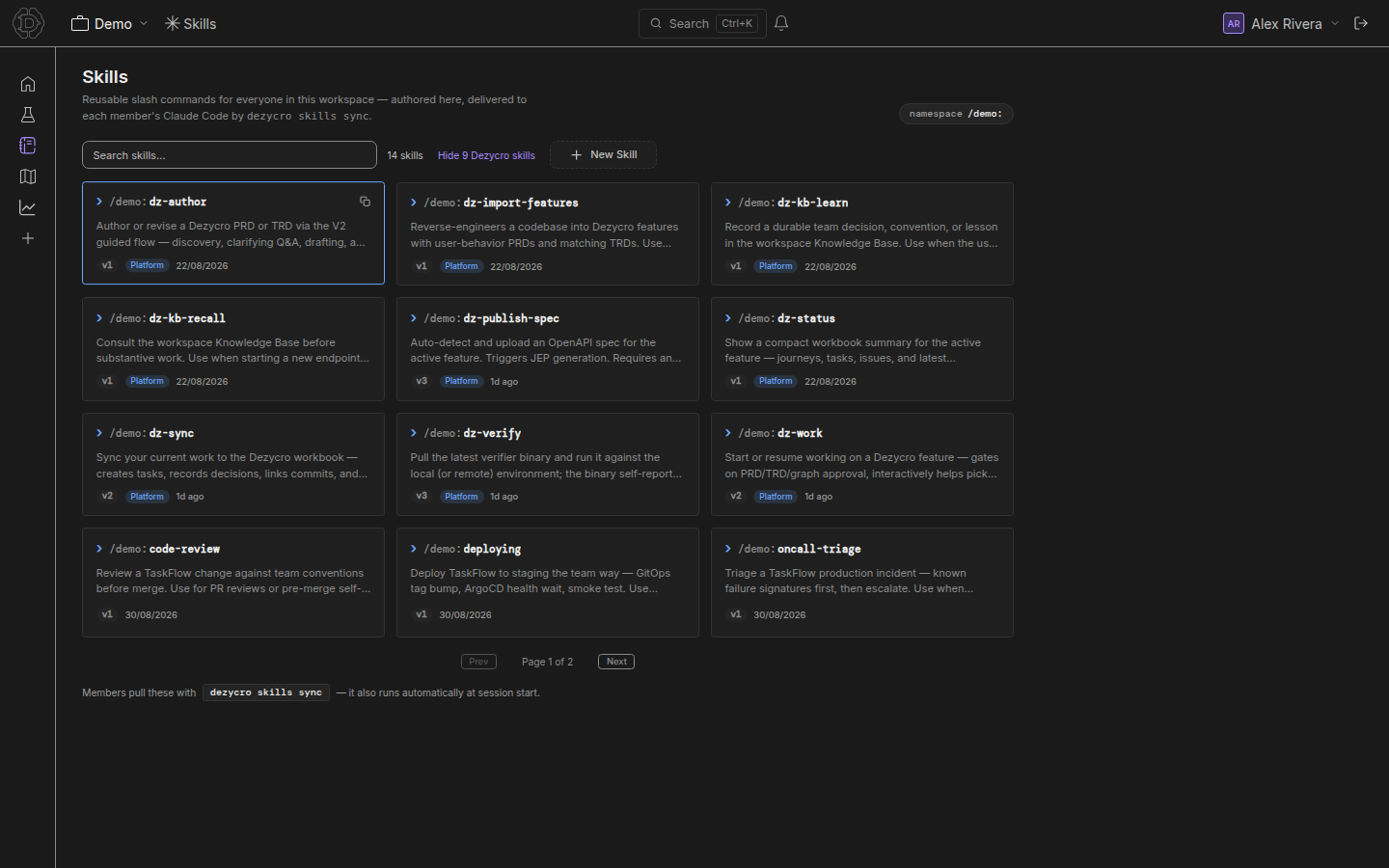Open the analytics chart sidebar icon

click(x=28, y=207)
